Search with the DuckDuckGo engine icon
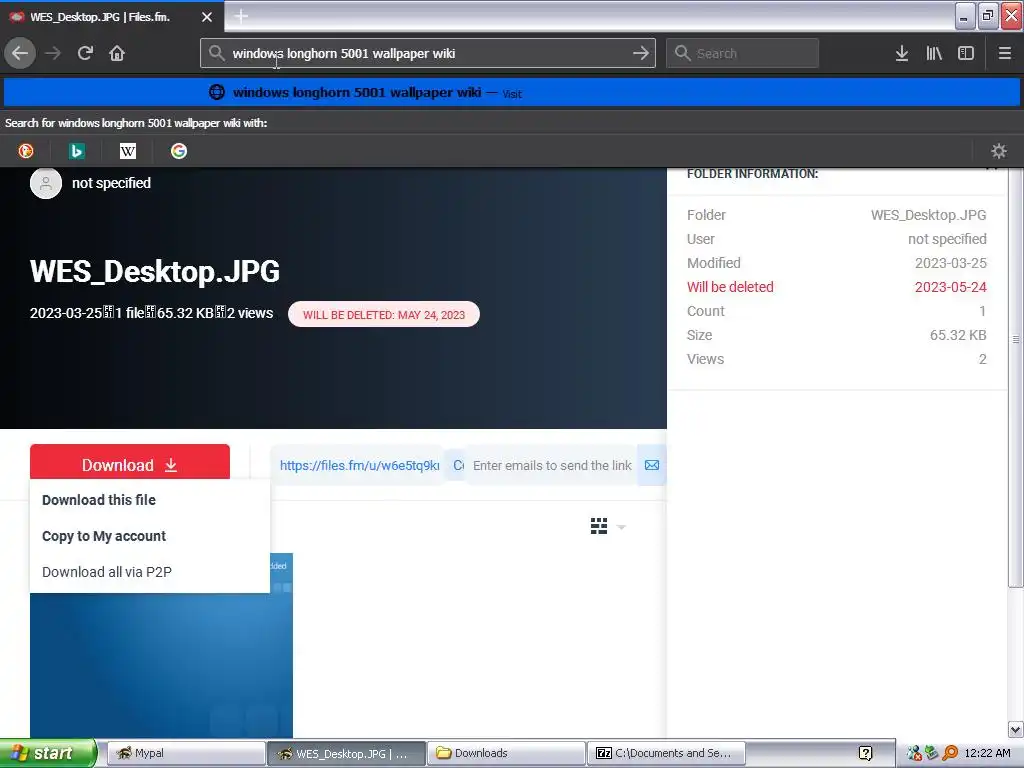Screen dimensions: 1024x768 26,152
